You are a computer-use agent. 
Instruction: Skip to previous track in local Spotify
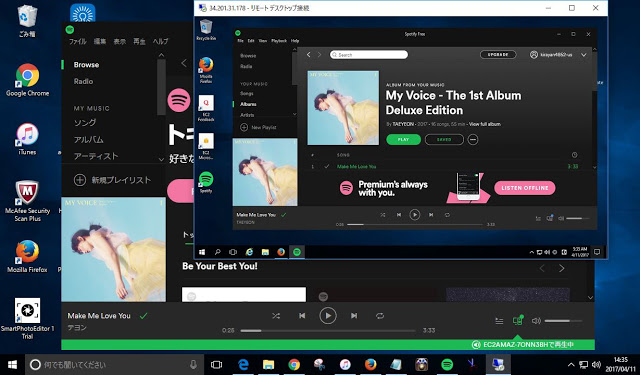pos(302,315)
